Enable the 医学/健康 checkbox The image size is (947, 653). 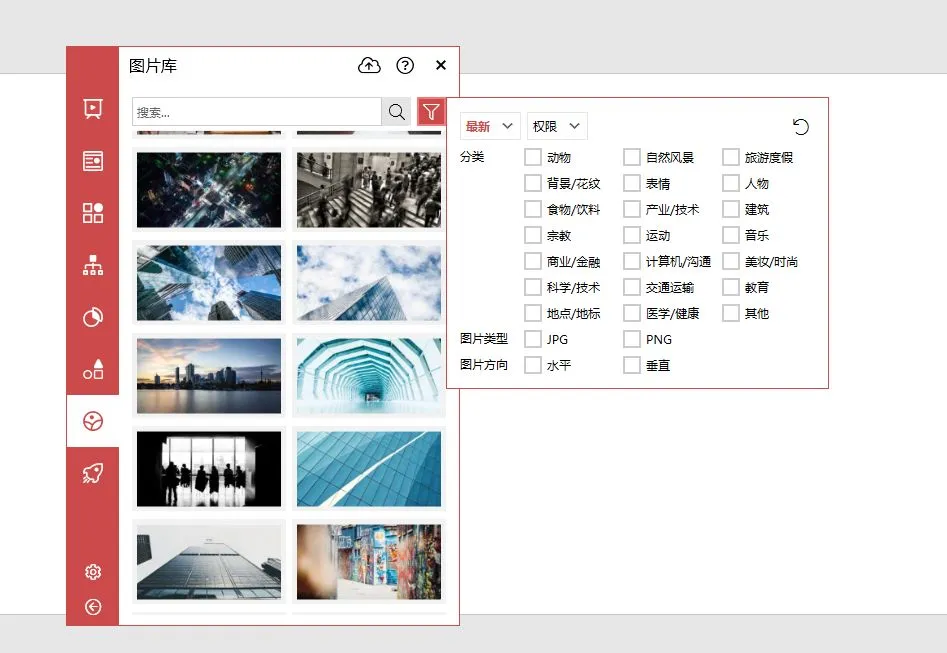(x=632, y=313)
